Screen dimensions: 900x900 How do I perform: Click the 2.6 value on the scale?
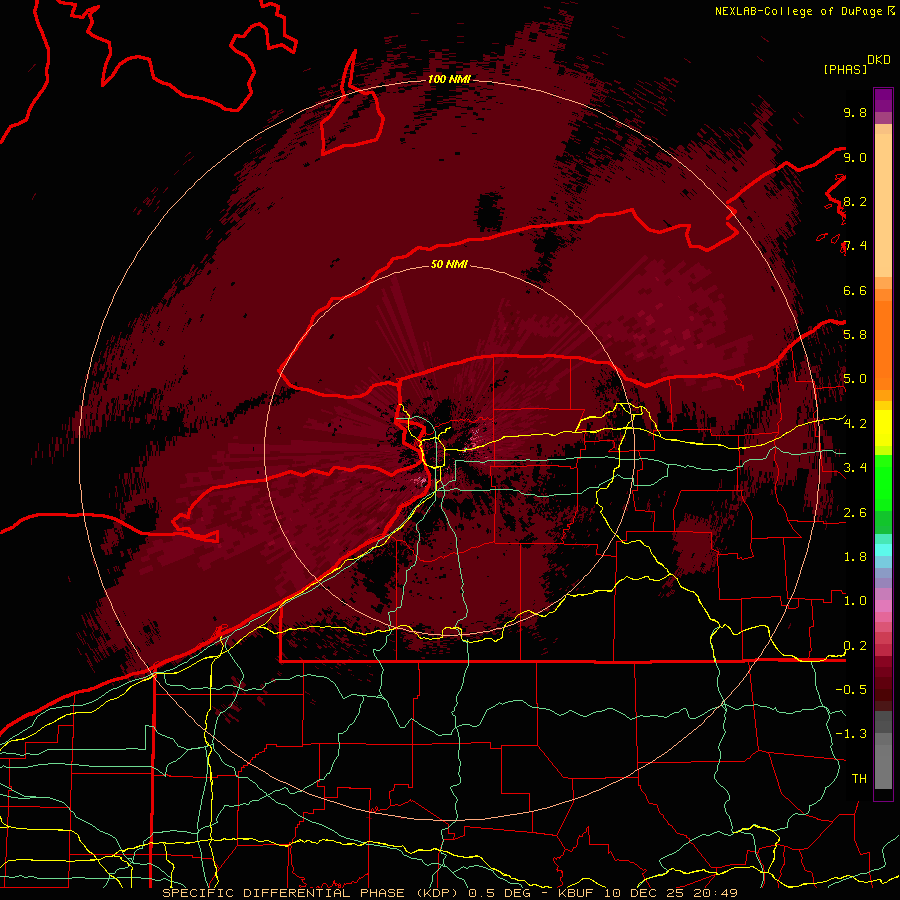(x=855, y=512)
